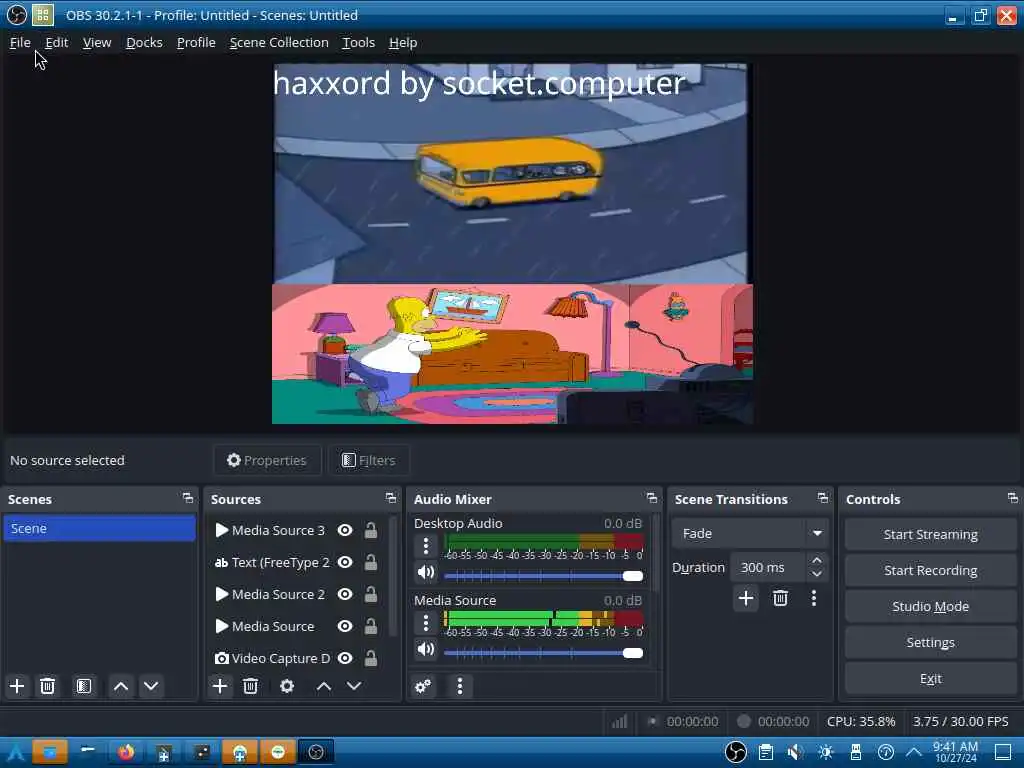Undock the Controls panel
The height and width of the screenshot is (768, 1024).
1013,498
